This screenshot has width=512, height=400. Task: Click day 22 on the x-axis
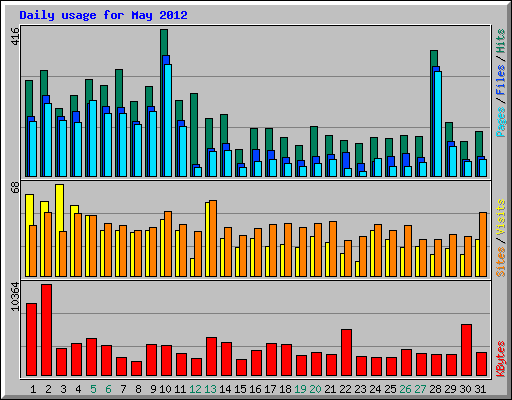pyautogui.click(x=345, y=389)
